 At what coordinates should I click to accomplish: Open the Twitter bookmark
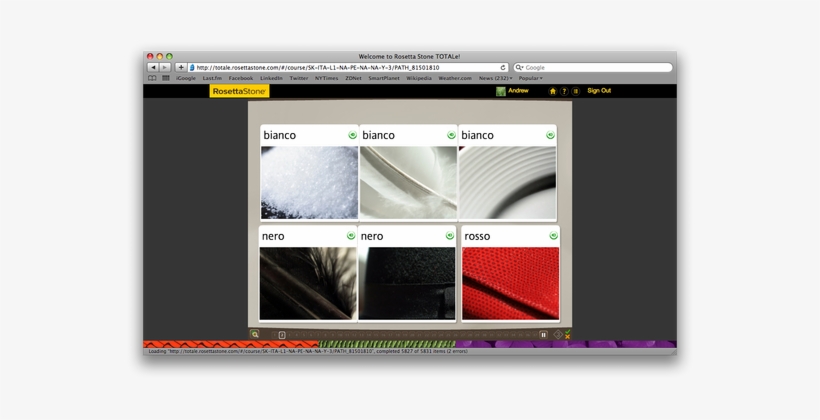[x=299, y=78]
